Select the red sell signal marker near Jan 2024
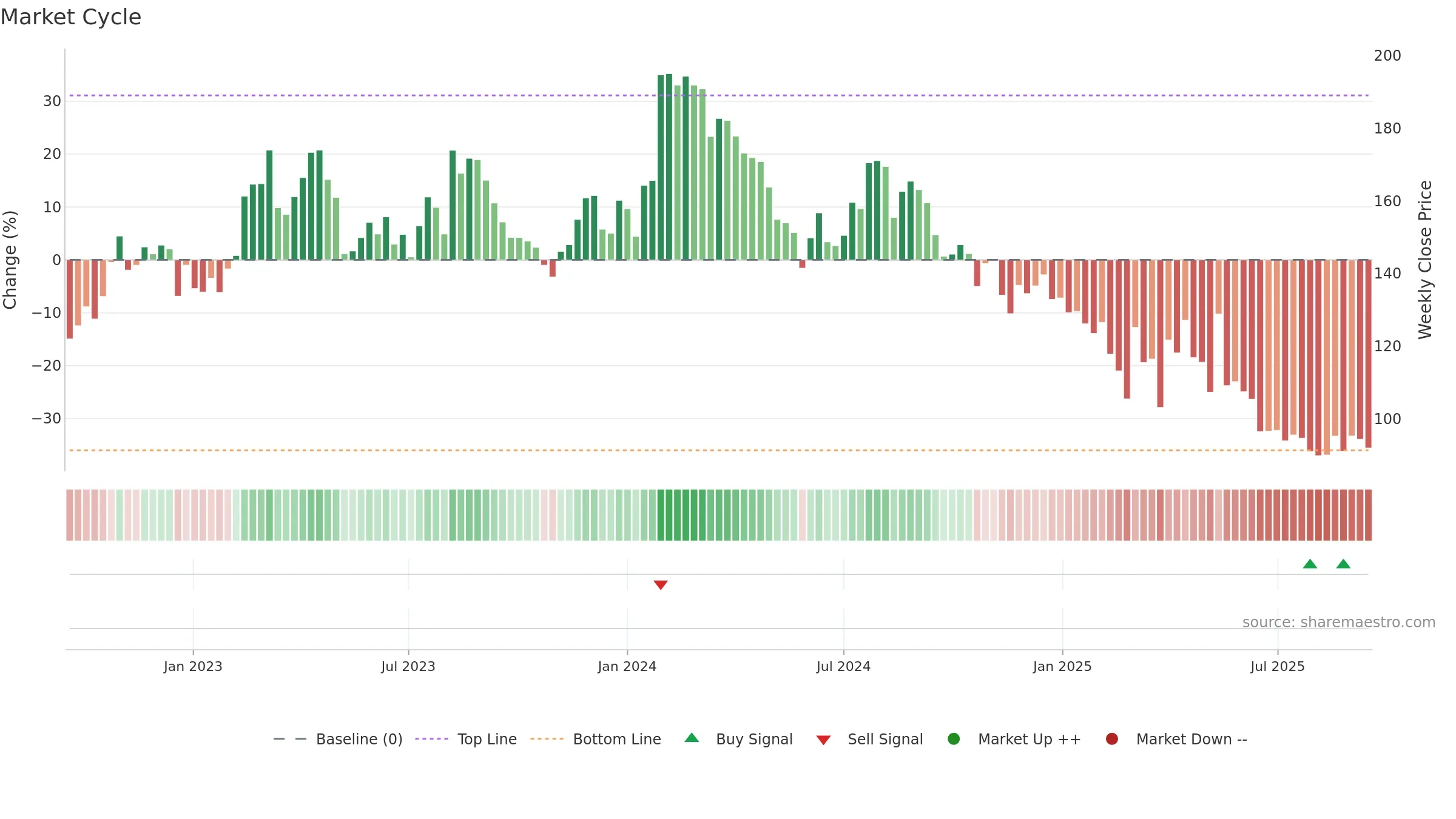Image resolution: width=1456 pixels, height=819 pixels. (x=661, y=585)
